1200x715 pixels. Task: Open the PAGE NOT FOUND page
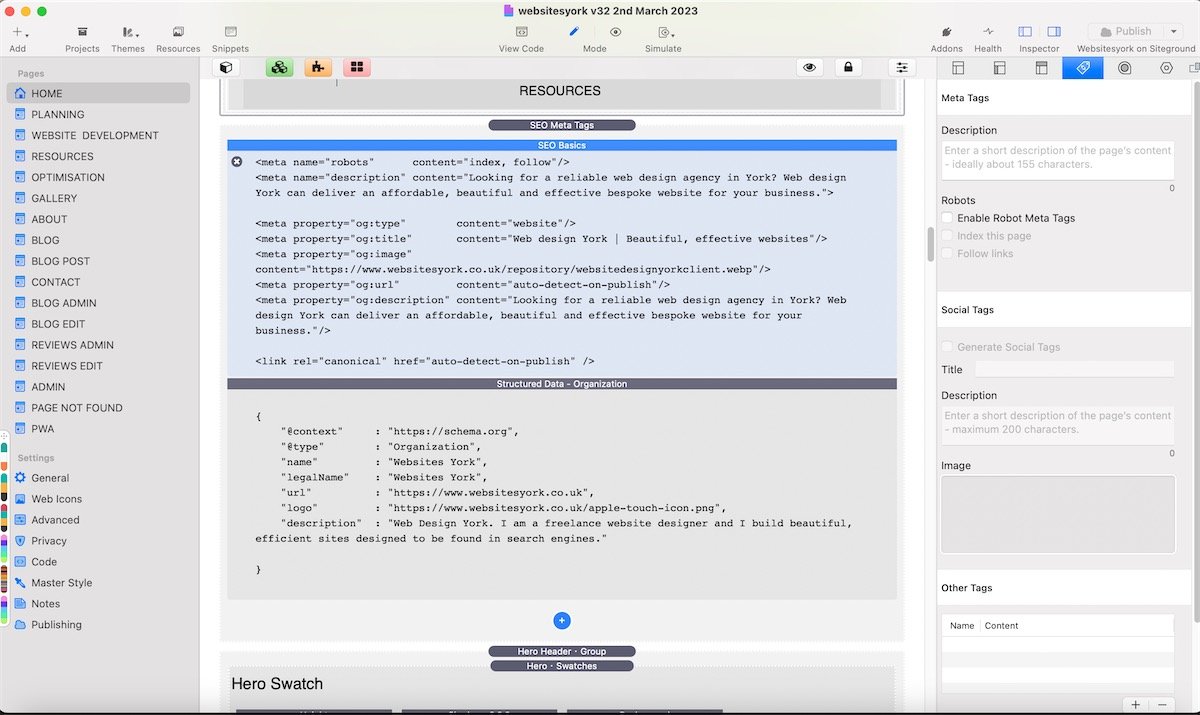(x=98, y=408)
